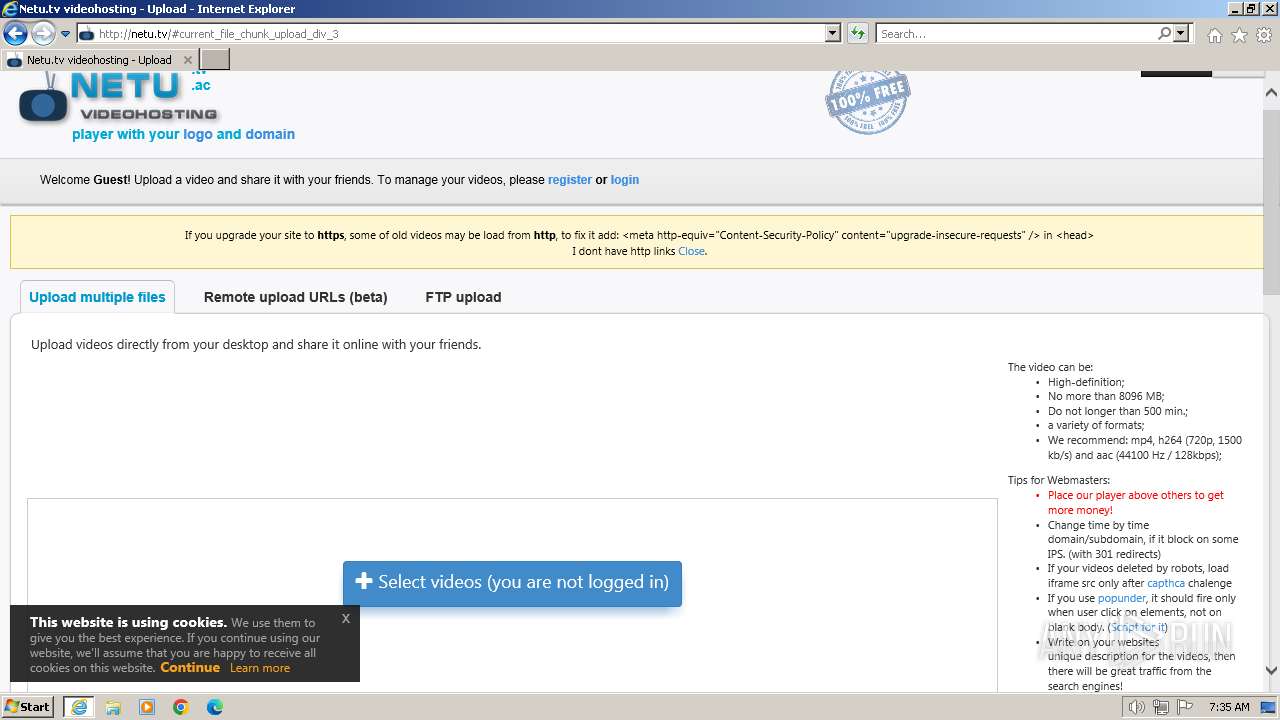Open Learn more cookie link
Screen dimensions: 1280x720
pyautogui.click(x=260, y=668)
